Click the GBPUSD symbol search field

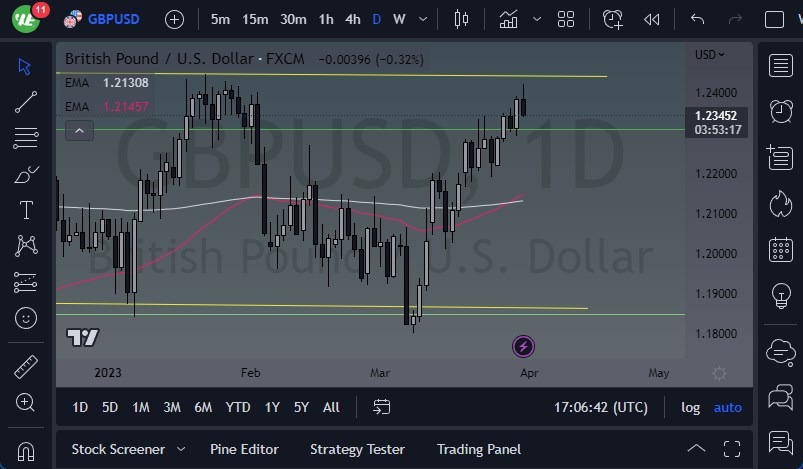click(113, 19)
